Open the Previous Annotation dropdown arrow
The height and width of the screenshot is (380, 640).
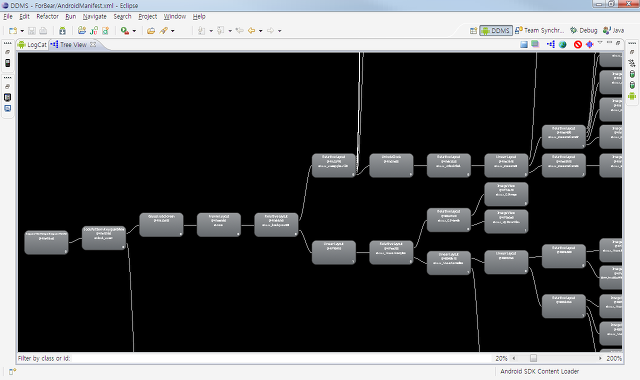point(230,31)
